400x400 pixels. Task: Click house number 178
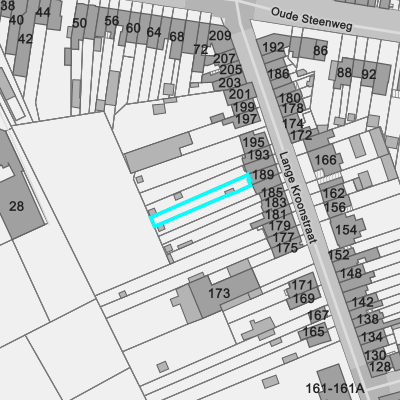(x=293, y=108)
